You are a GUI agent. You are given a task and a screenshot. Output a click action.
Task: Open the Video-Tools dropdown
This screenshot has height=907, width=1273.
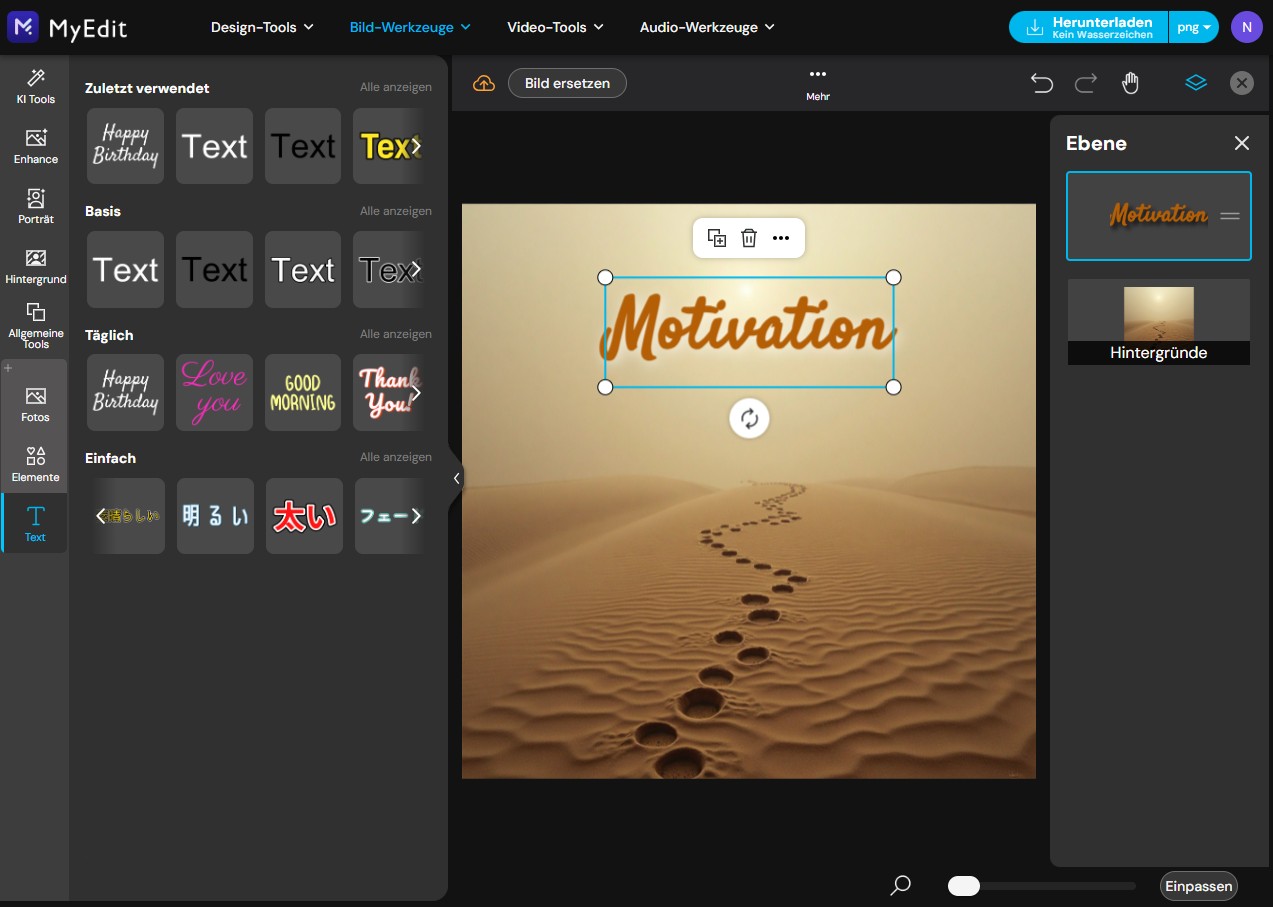click(555, 27)
